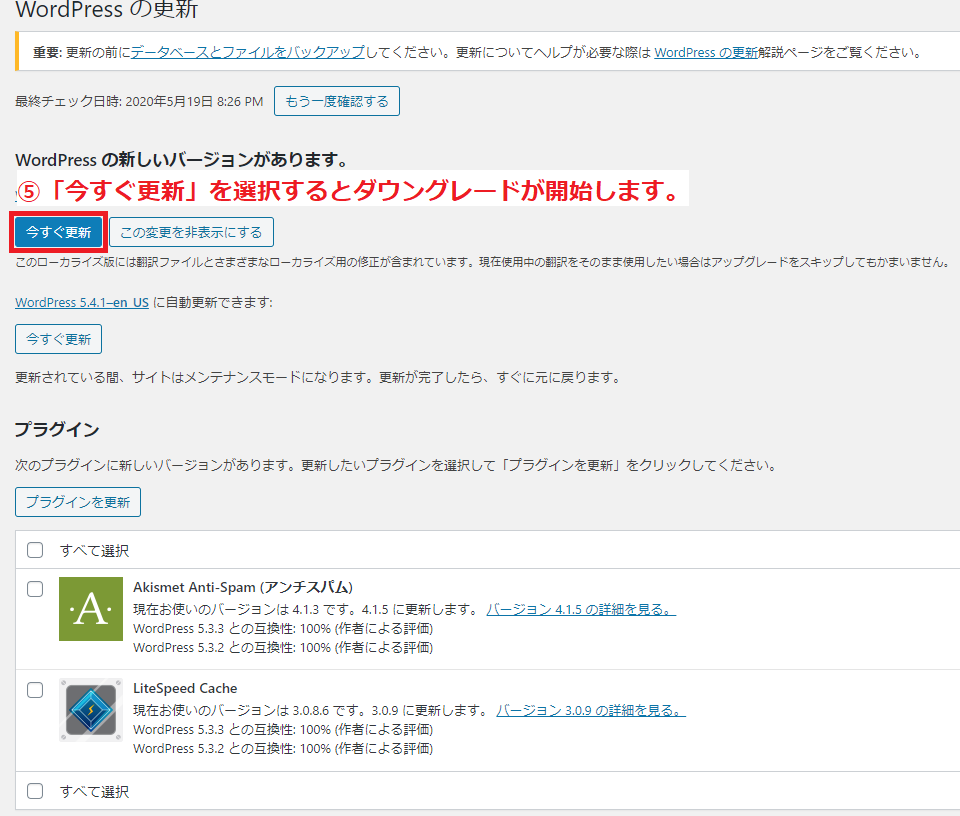
Task: View バージョン 4.1.5 の詳細を見る for Akismet
Action: [x=580, y=609]
